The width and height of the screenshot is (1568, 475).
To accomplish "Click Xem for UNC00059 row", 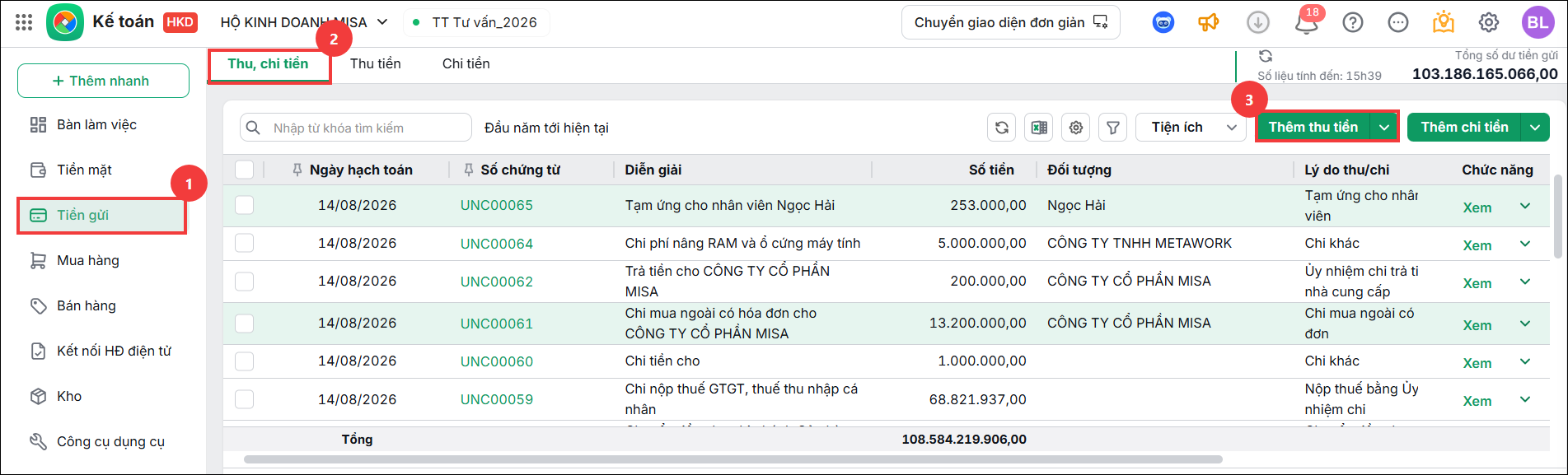I will 1477,401.
